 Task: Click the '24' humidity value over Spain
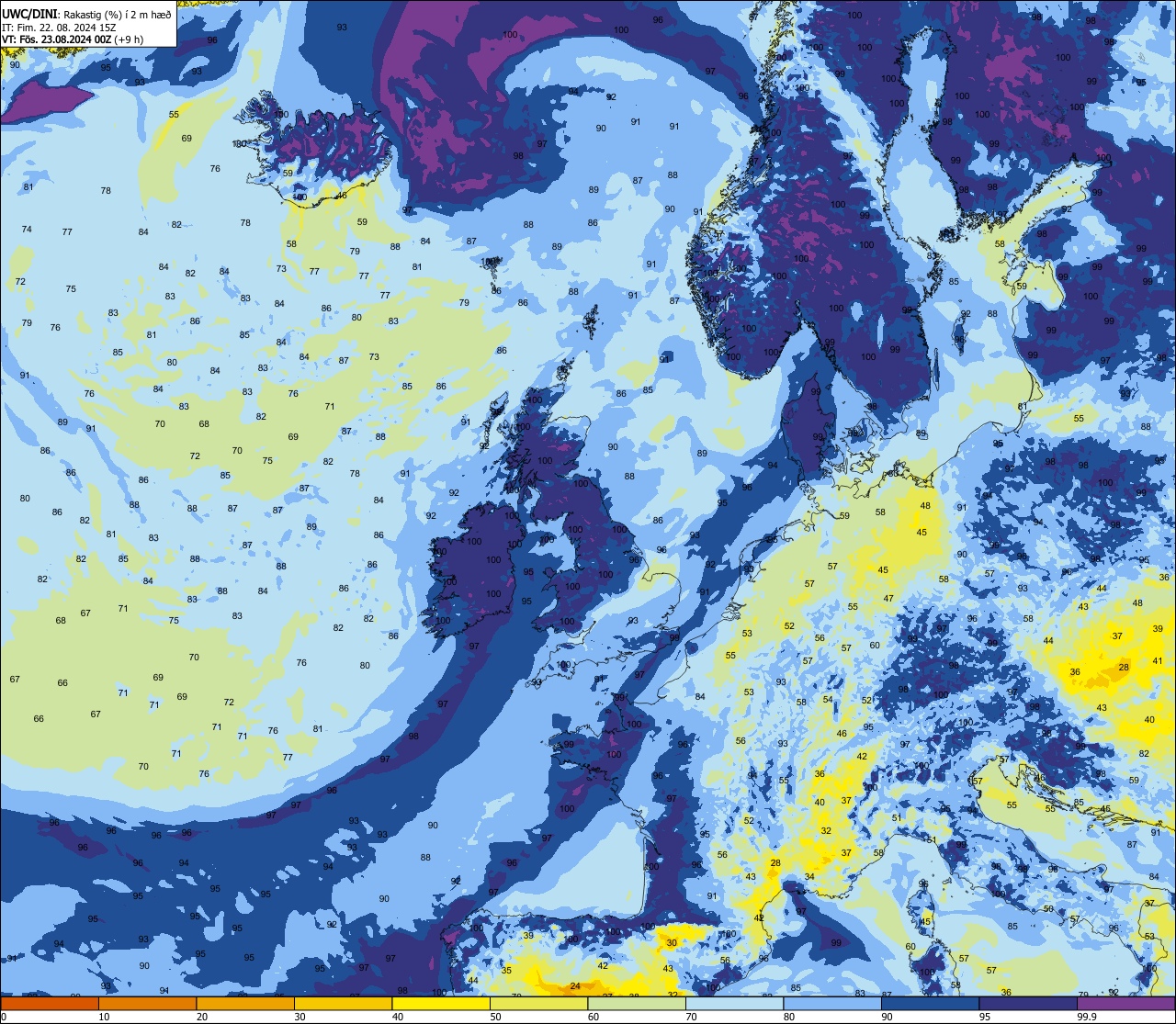(x=575, y=986)
